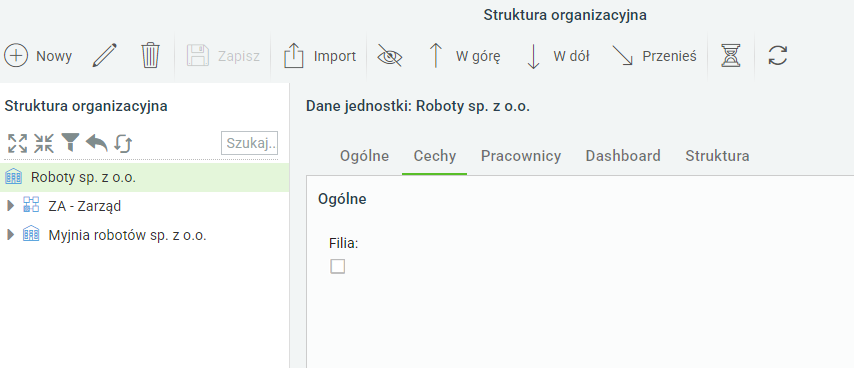The image size is (854, 368).
Task: Click the tree panel refresh icon
Action: [123, 144]
